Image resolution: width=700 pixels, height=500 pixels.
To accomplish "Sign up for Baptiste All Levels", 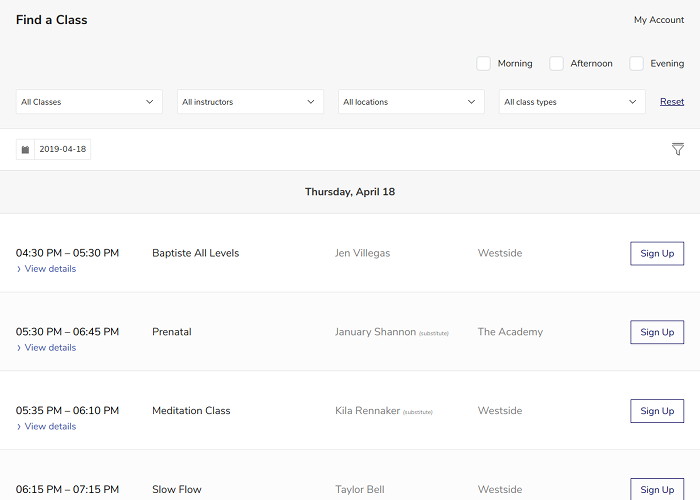I will [x=657, y=254].
